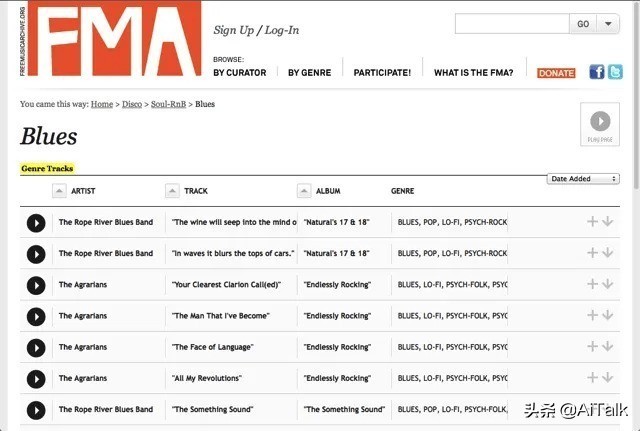Click the Twitter icon
This screenshot has width=640, height=431.
(x=615, y=72)
